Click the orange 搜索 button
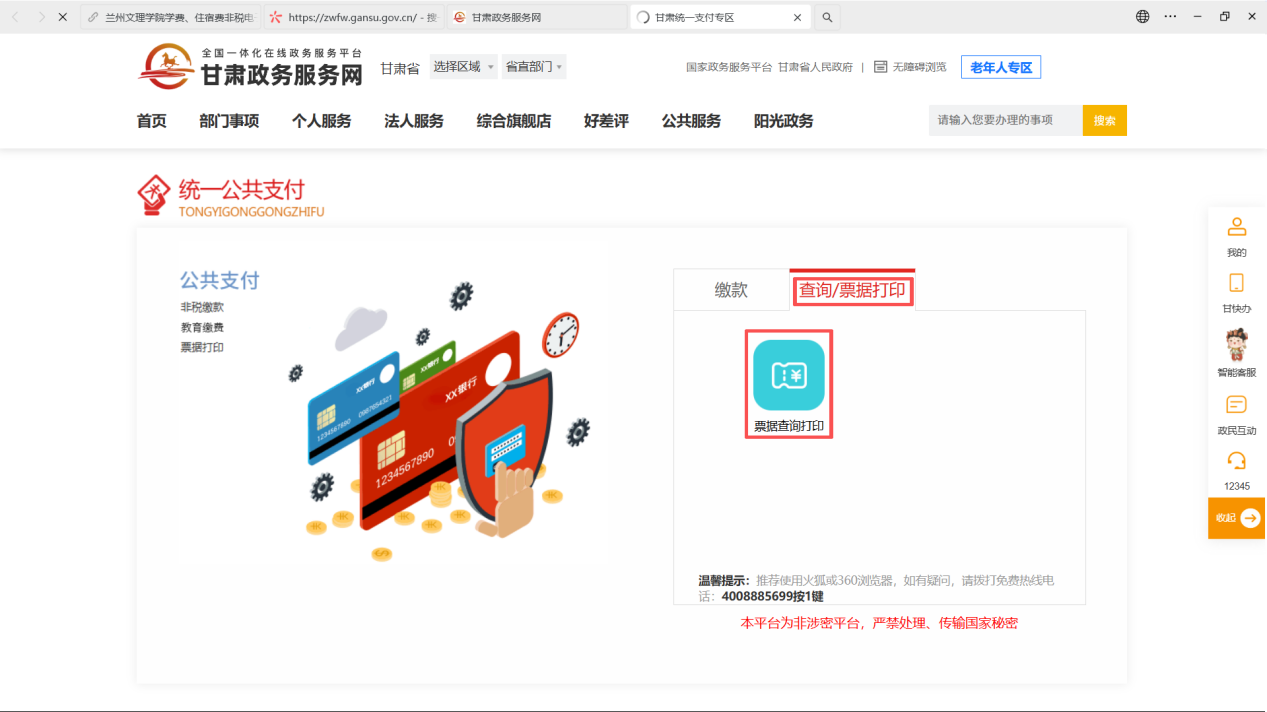1267x712 pixels. 1104,120
